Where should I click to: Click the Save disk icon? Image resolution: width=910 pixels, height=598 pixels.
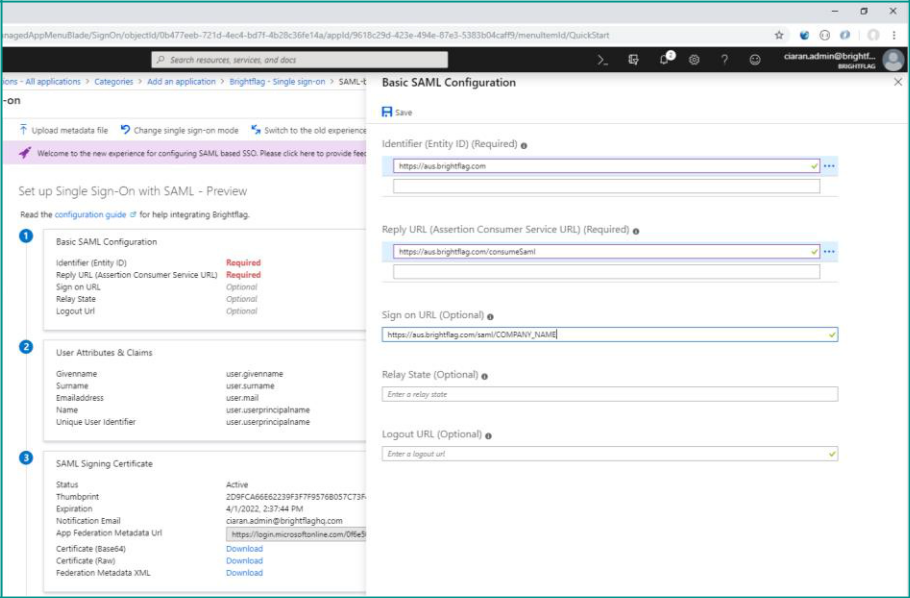(387, 112)
